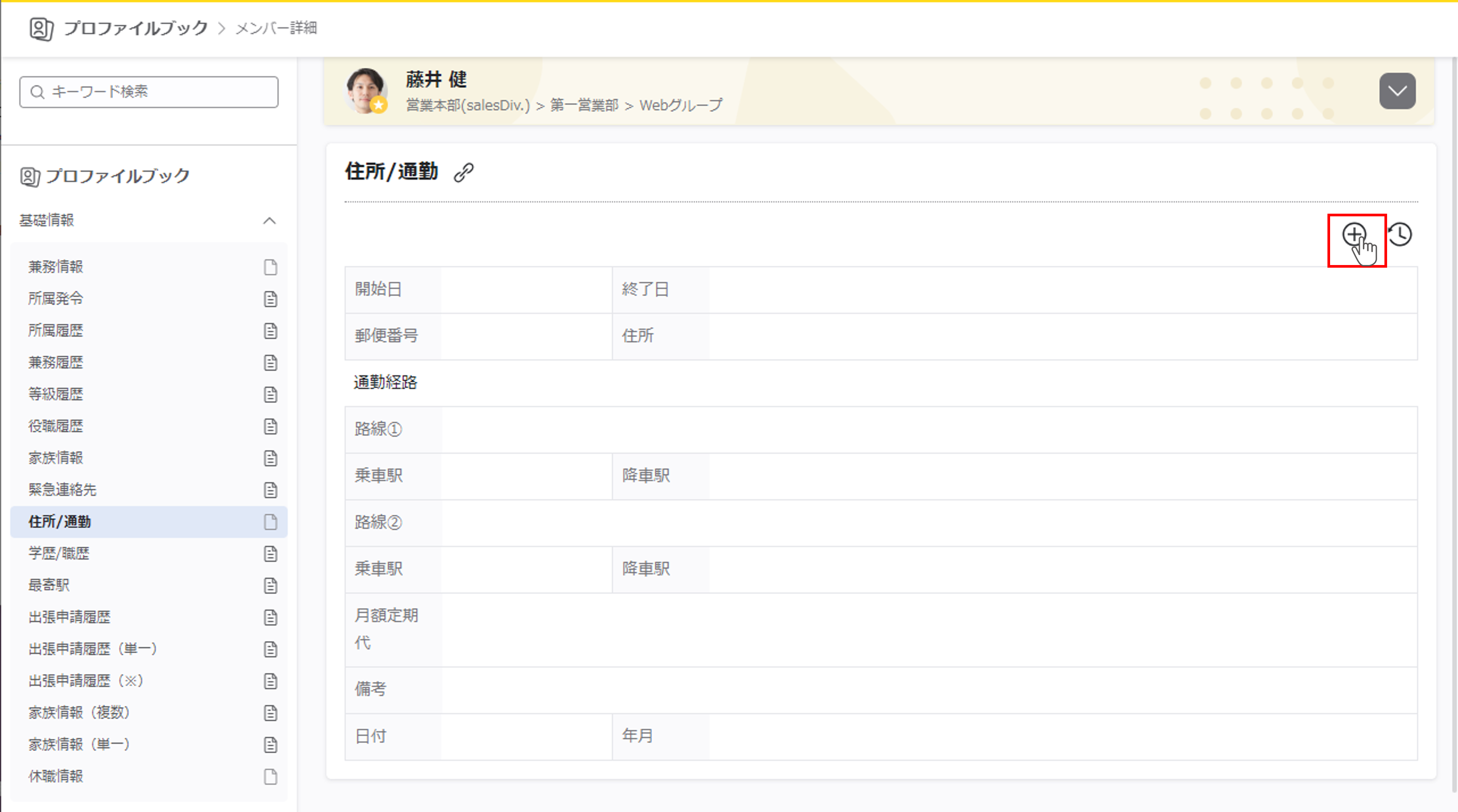Screen dimensions: 1458x812
Task: Open the 出張申請履歴 sheet
Action: [149, 617]
